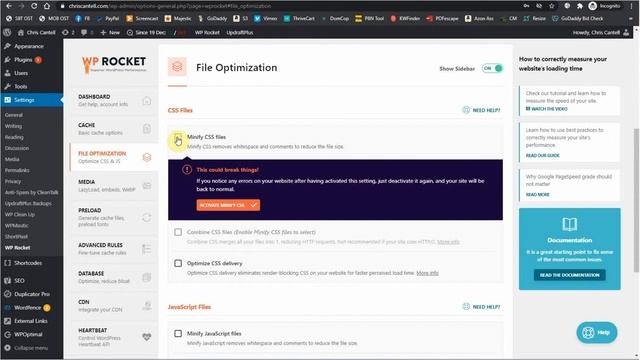640x360 pixels.
Task: Open the Appearance menu
Action: point(29,46)
